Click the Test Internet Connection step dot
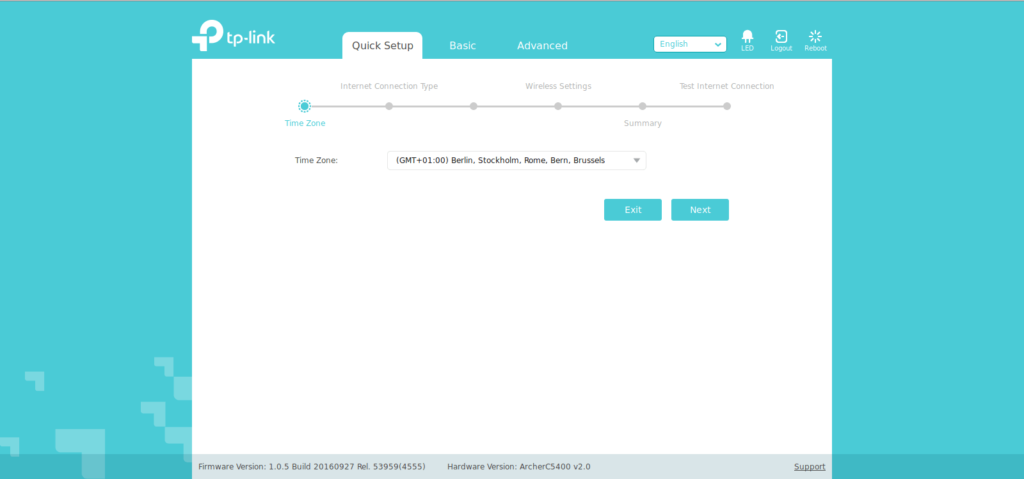1024x479 pixels. [x=727, y=106]
